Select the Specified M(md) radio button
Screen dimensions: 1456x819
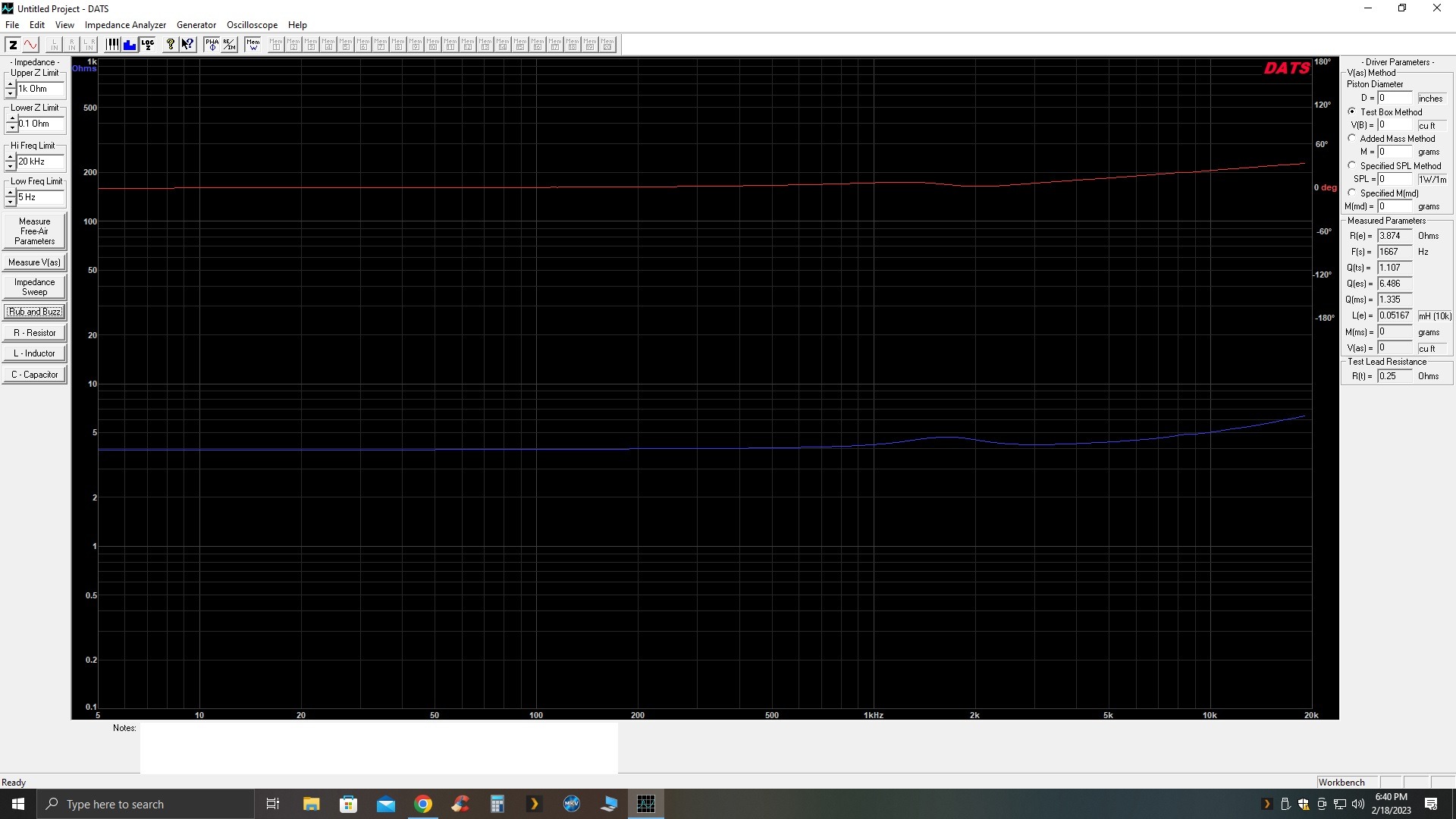pyautogui.click(x=1352, y=193)
